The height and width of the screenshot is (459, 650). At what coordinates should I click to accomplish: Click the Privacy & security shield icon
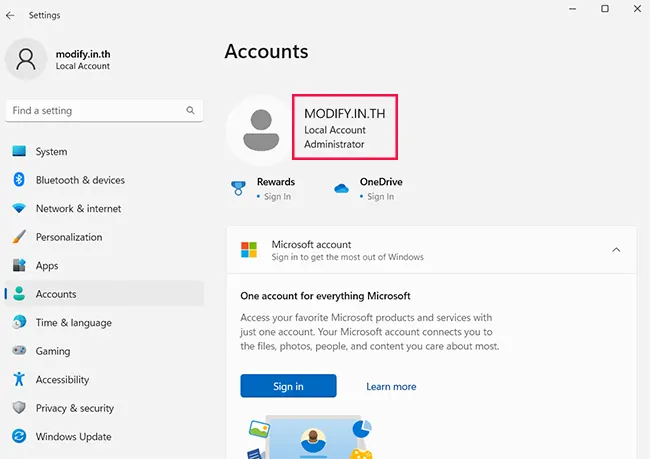point(18,408)
